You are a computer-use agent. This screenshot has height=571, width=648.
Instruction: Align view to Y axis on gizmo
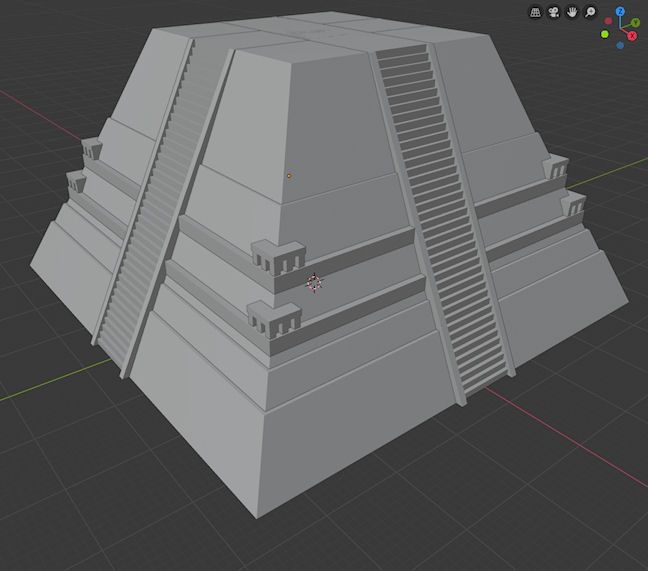pos(635,22)
